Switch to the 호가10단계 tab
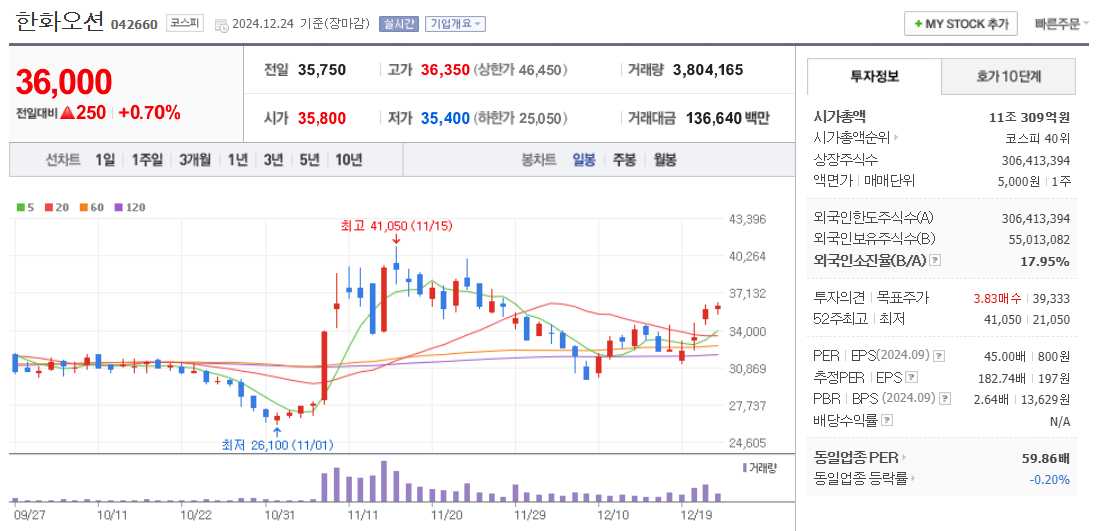 coord(1008,76)
